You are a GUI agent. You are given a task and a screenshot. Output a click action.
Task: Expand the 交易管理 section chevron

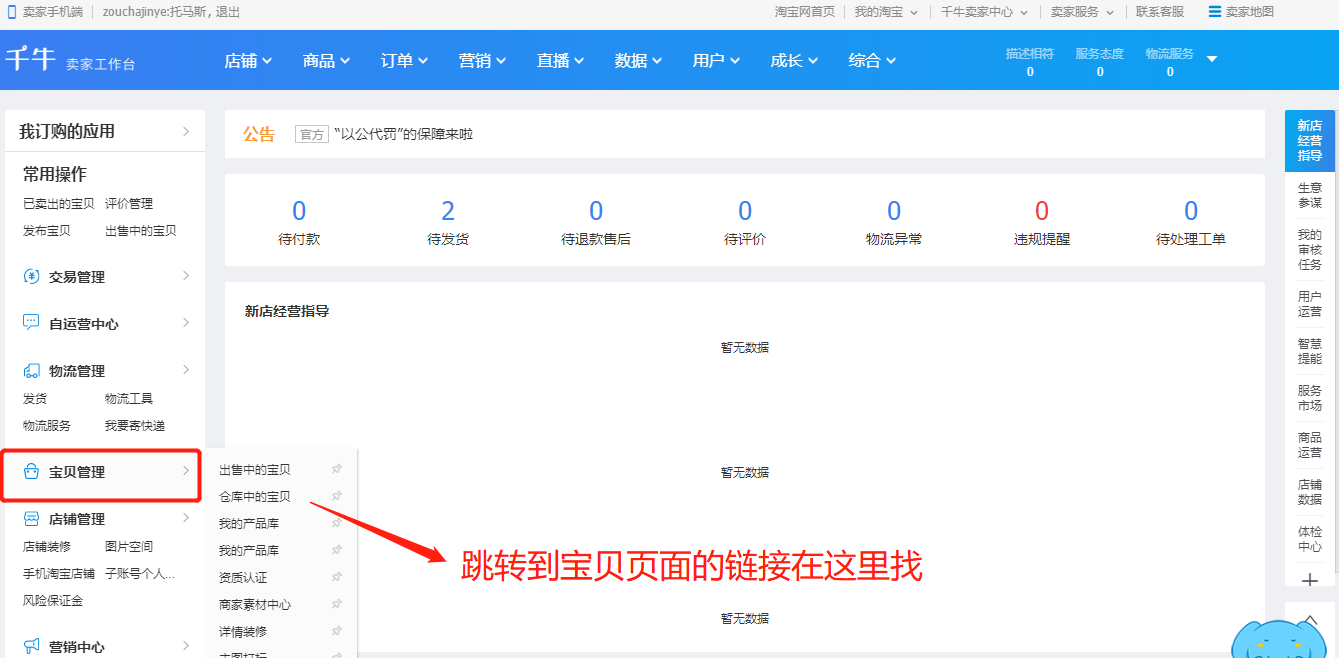pos(186,276)
